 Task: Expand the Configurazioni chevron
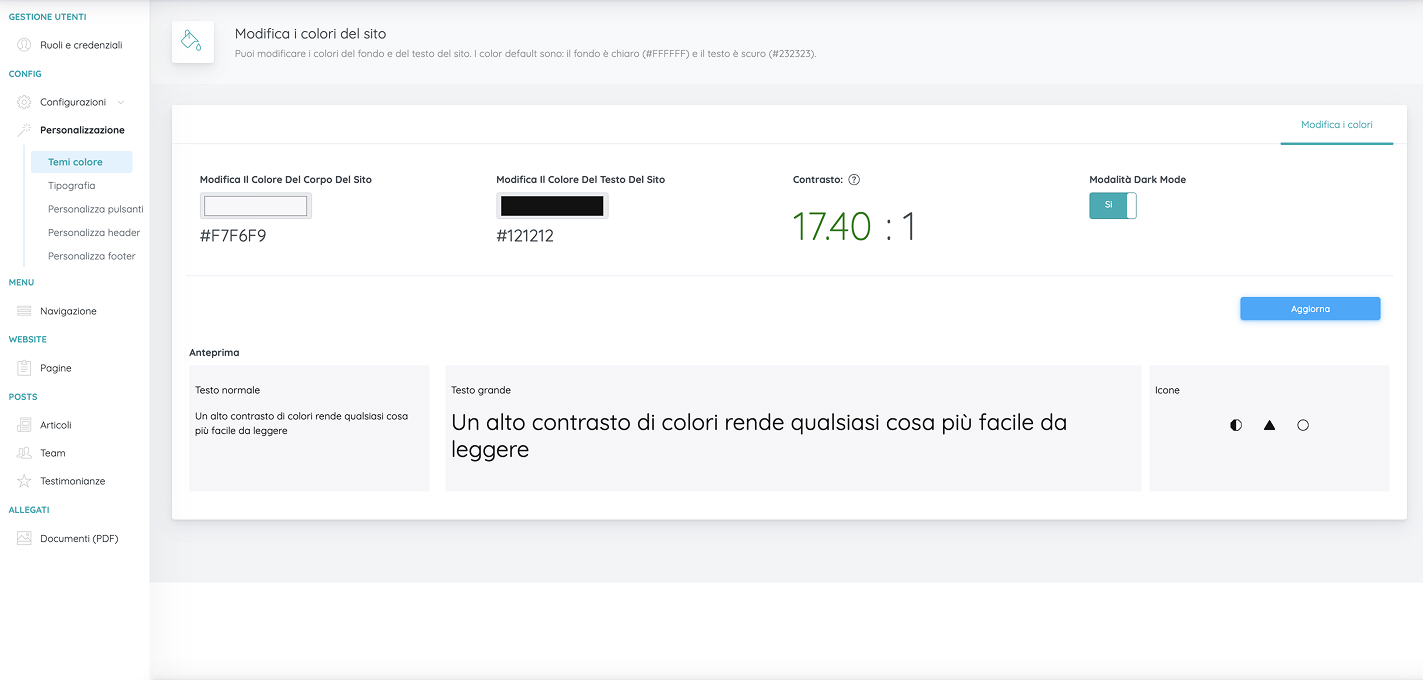(121, 102)
